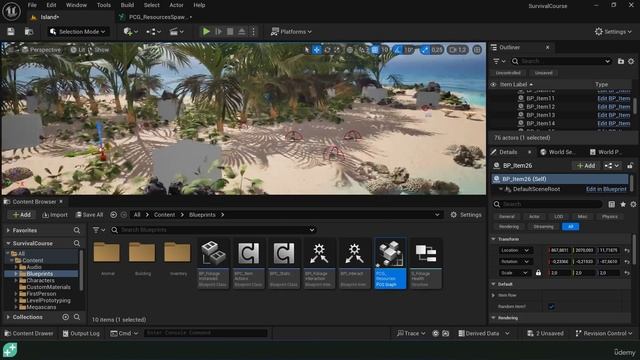The height and width of the screenshot is (360, 640).
Task: Open the Selection Mode dropdown
Action: (78, 31)
